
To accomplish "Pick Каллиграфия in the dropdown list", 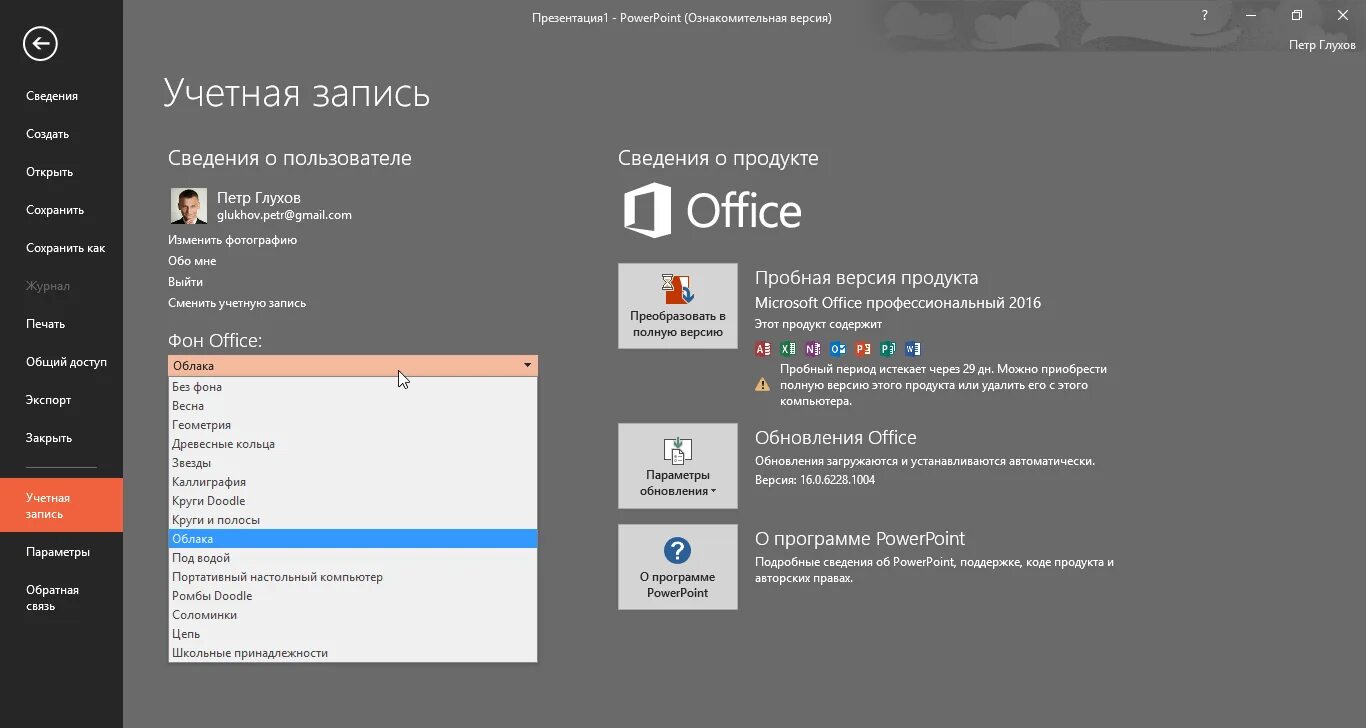I will click(x=353, y=482).
